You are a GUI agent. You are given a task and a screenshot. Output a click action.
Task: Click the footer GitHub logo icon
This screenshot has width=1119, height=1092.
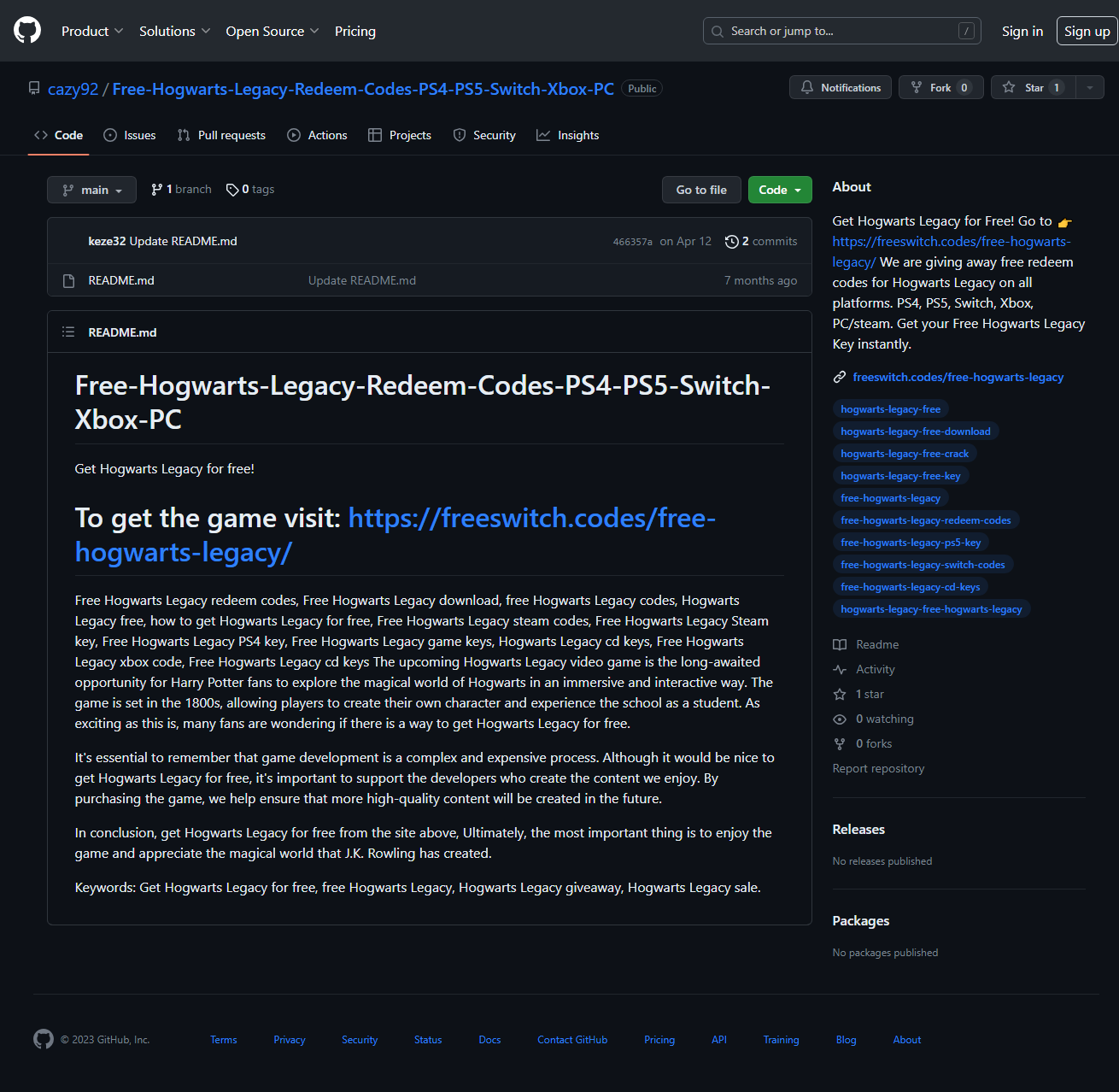point(44,1039)
